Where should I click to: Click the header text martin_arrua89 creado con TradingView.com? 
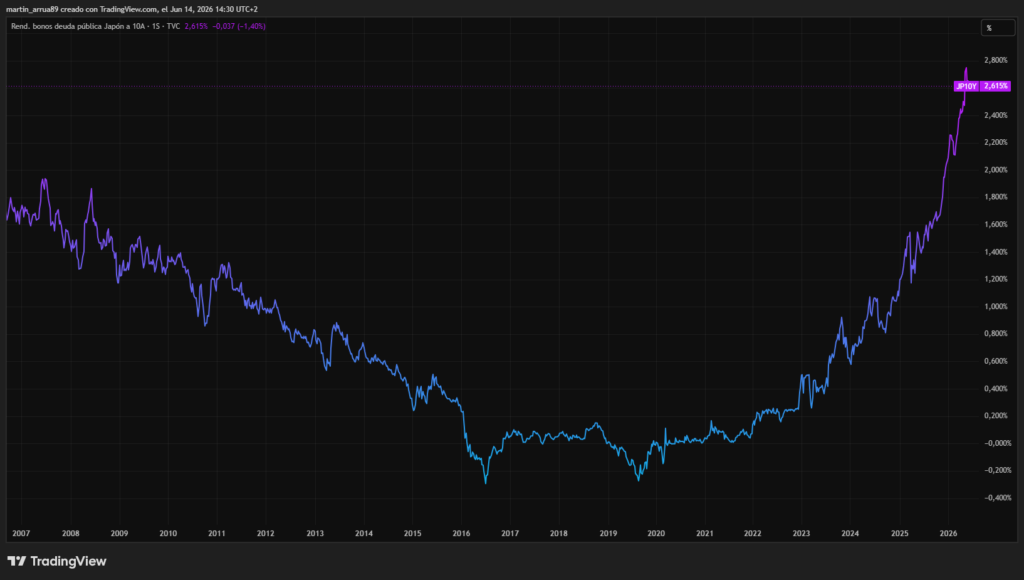click(x=82, y=9)
